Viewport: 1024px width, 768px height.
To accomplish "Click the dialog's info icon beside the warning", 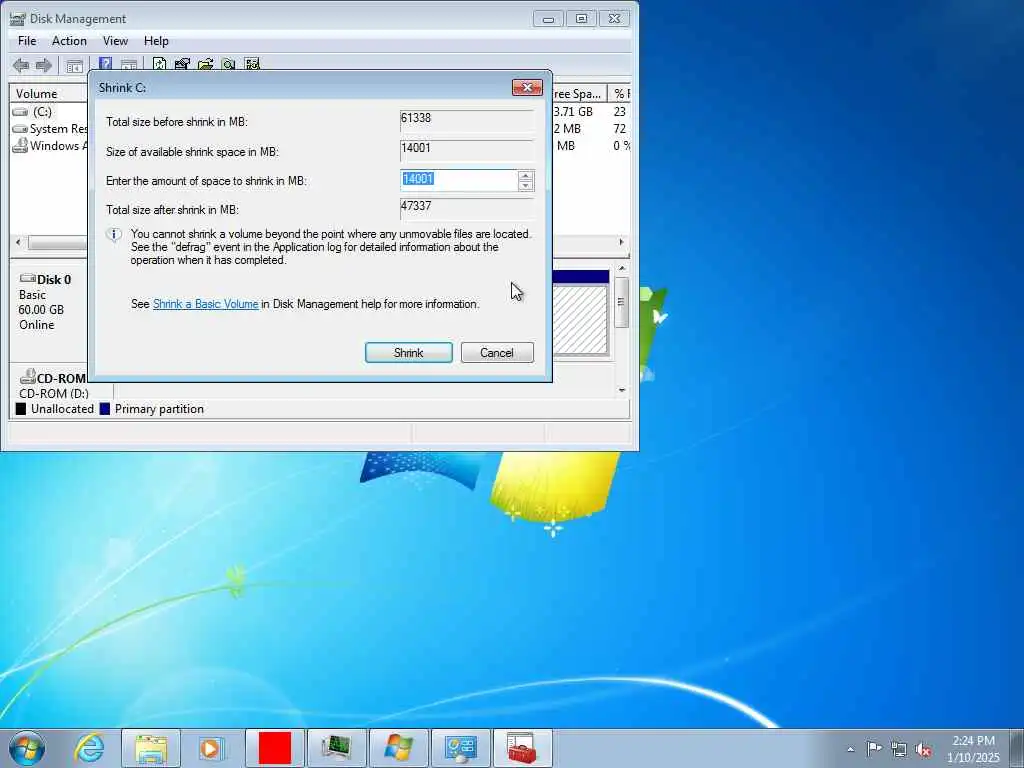I will [x=114, y=235].
